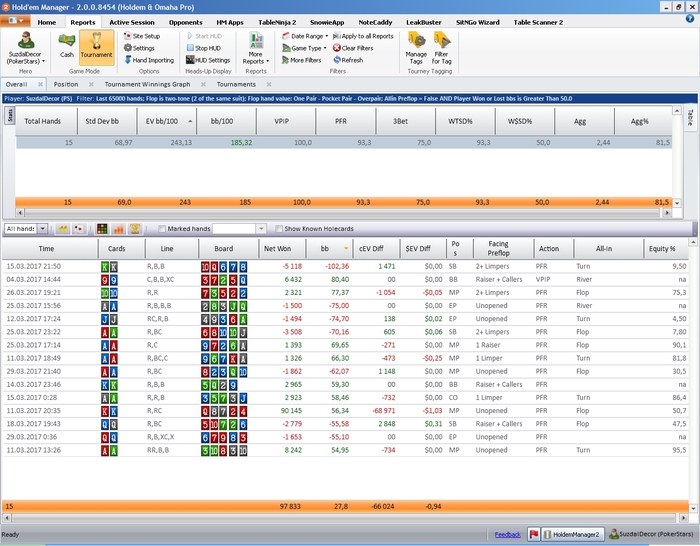The height and width of the screenshot is (546, 700).
Task: Switch to Tournament Winnings Graph tab
Action: pos(147,84)
